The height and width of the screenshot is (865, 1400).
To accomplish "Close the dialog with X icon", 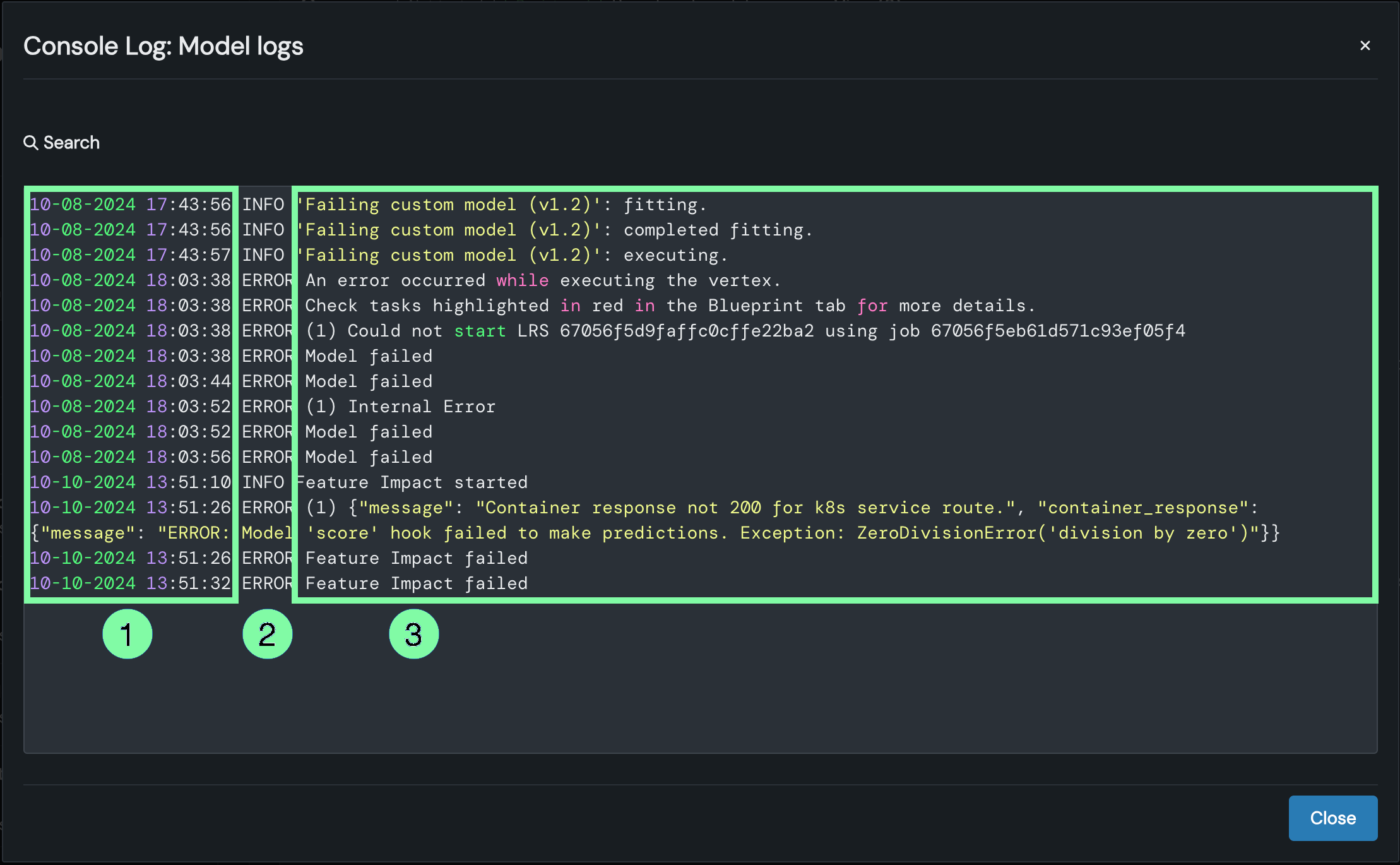I will pyautogui.click(x=1365, y=45).
